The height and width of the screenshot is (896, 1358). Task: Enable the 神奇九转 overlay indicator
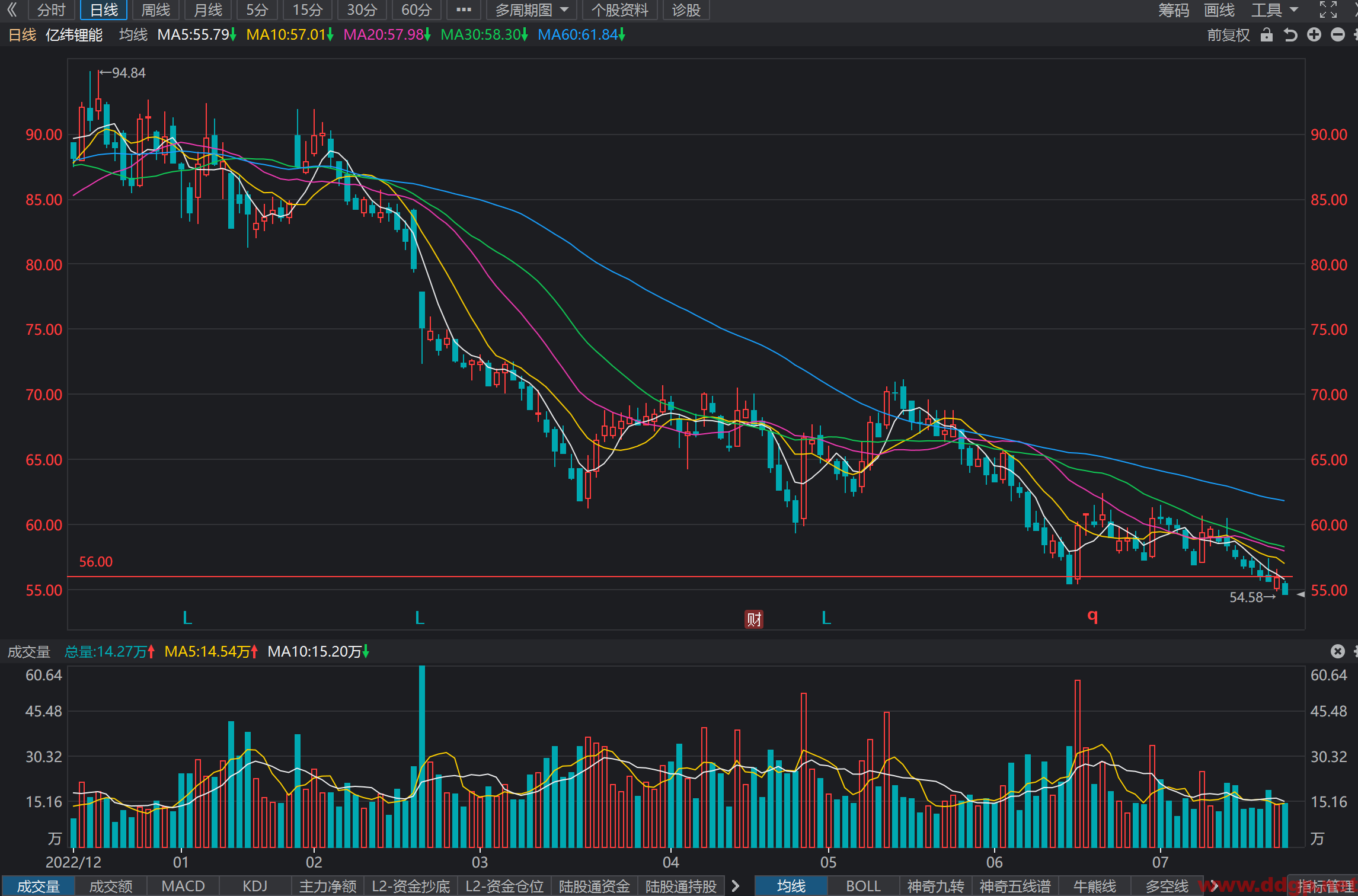click(935, 886)
